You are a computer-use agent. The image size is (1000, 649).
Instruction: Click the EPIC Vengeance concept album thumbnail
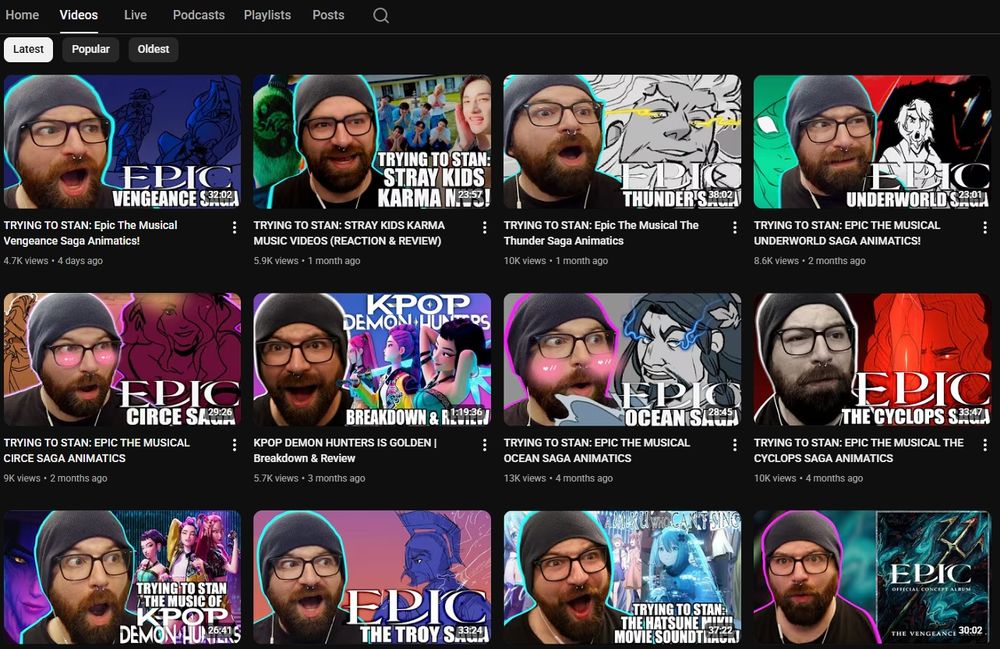(x=872, y=577)
